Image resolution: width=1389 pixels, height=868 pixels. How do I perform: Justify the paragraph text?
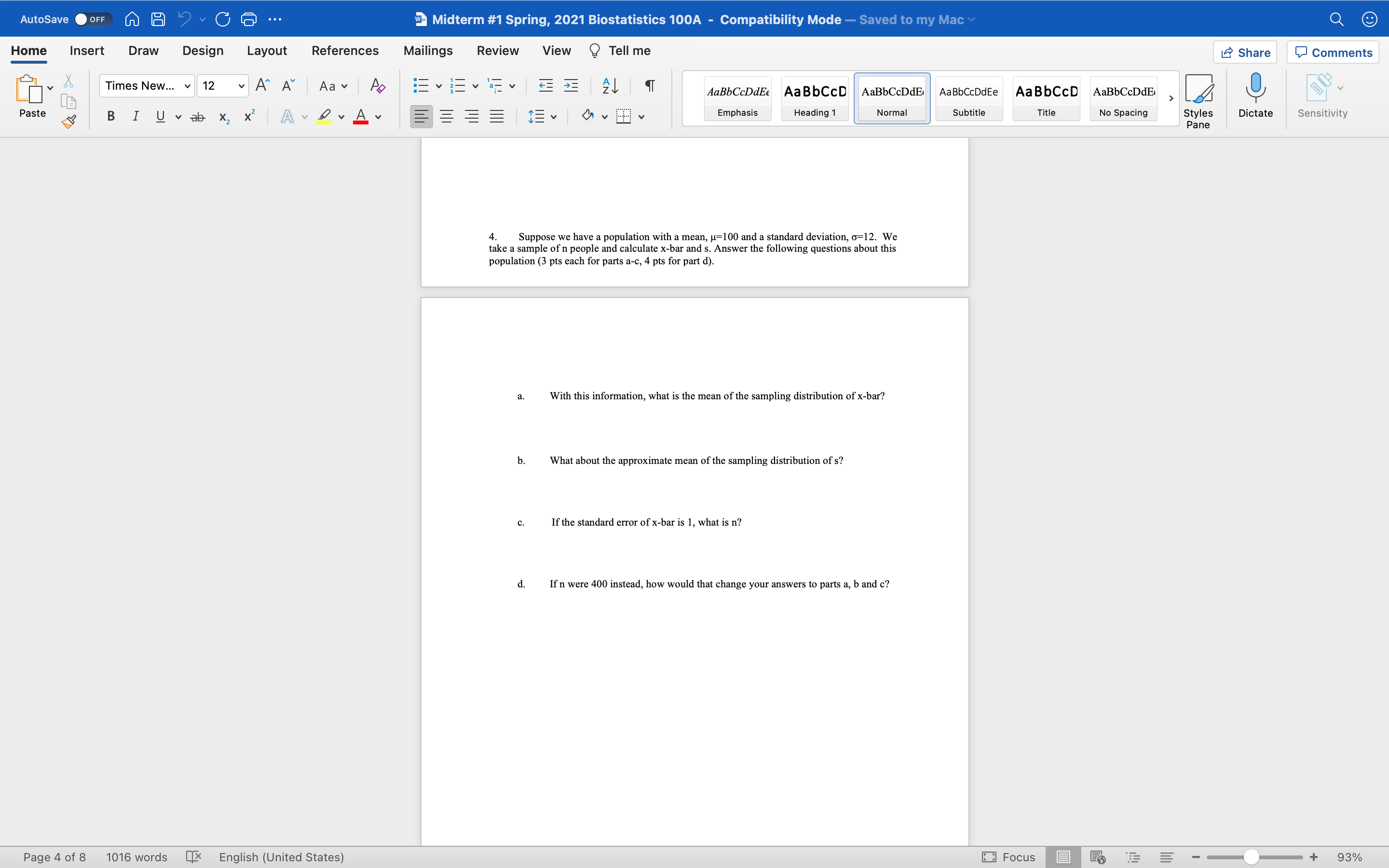point(496,117)
